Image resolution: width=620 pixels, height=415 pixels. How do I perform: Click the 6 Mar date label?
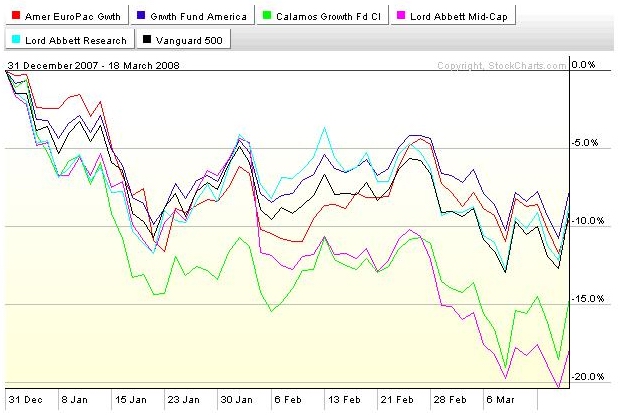pos(500,400)
